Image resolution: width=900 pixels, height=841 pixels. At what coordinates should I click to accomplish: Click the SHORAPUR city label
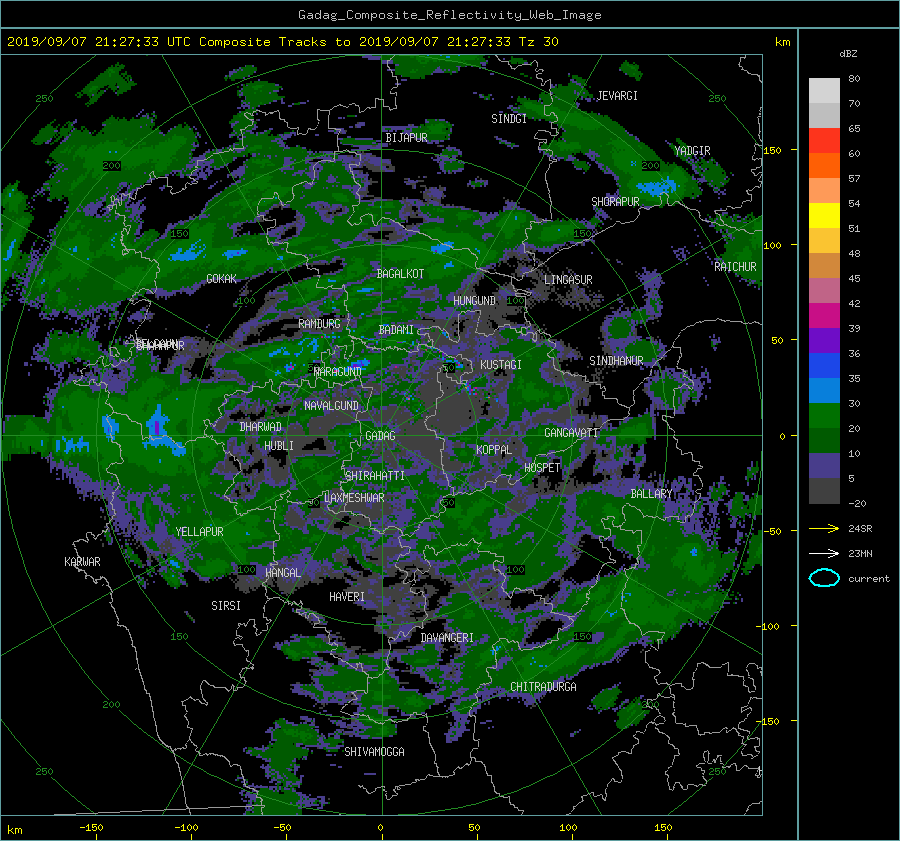click(615, 202)
